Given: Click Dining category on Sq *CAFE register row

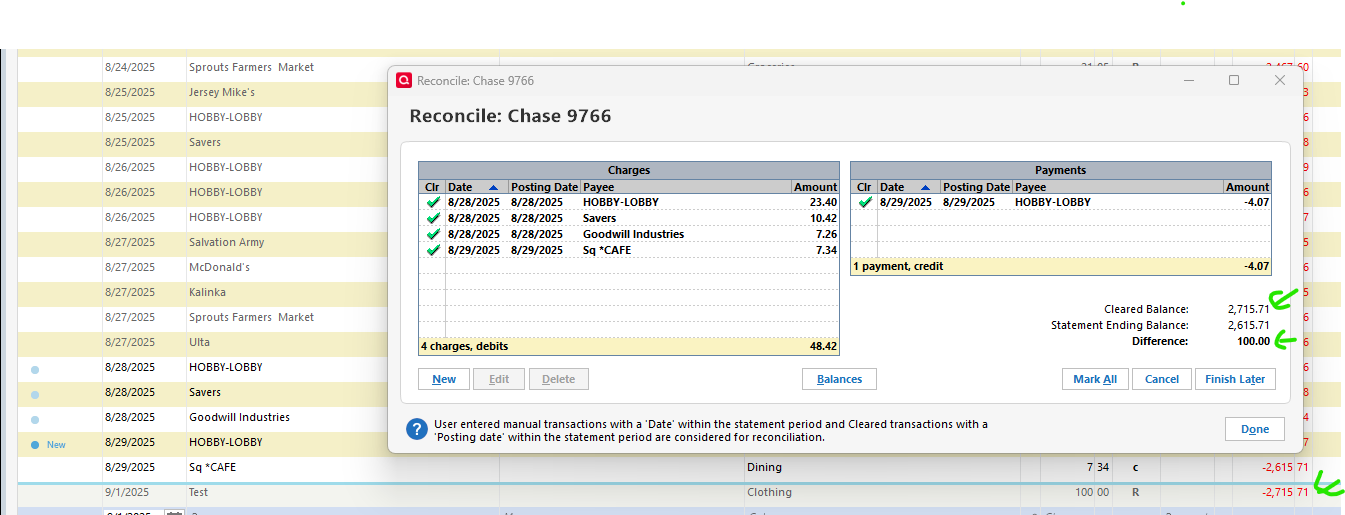Looking at the screenshot, I should click(765, 467).
